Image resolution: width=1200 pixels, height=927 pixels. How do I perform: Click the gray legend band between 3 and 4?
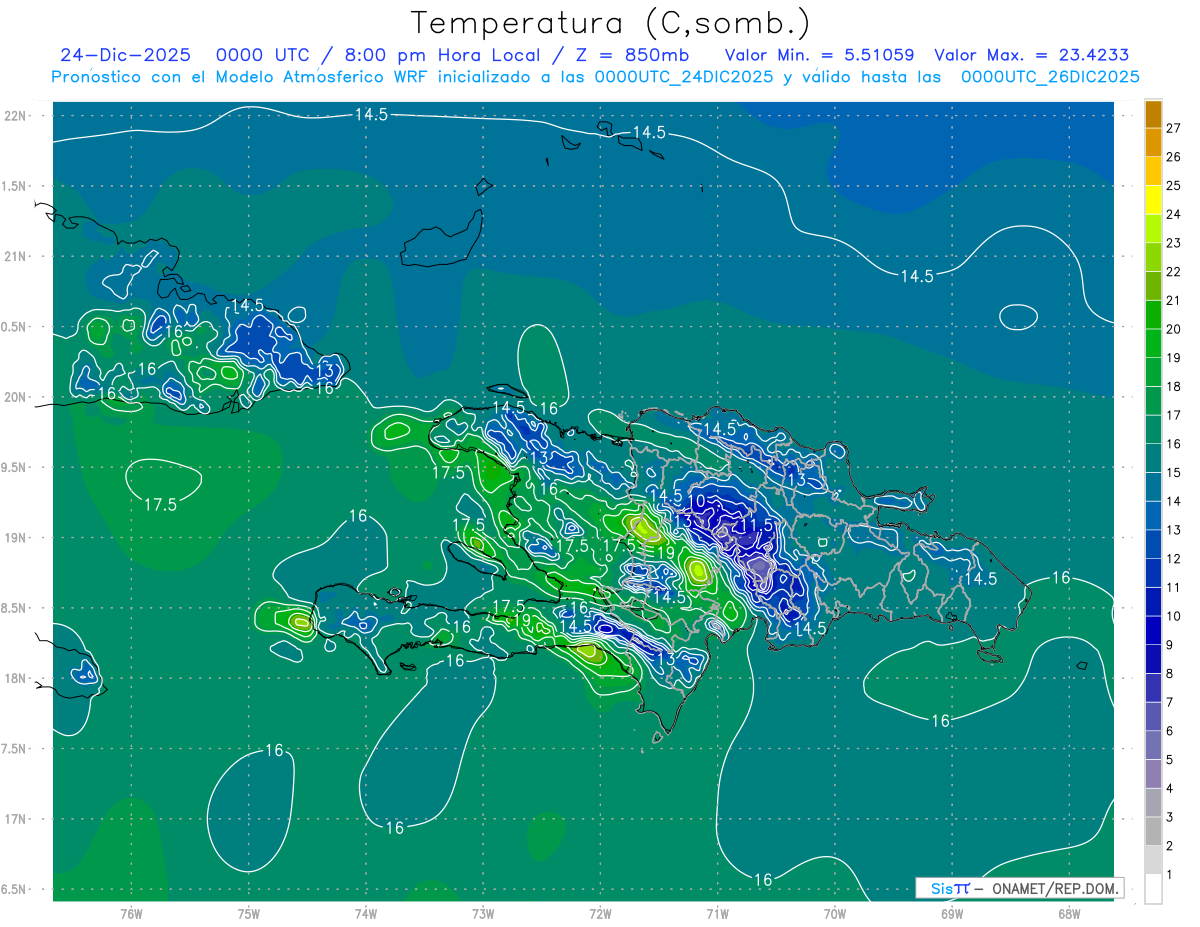[x=1153, y=803]
